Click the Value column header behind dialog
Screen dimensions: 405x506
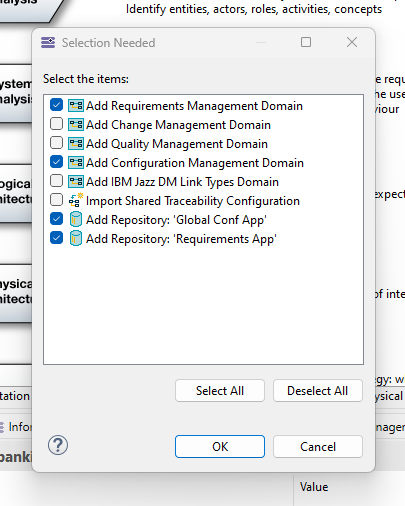click(x=314, y=487)
